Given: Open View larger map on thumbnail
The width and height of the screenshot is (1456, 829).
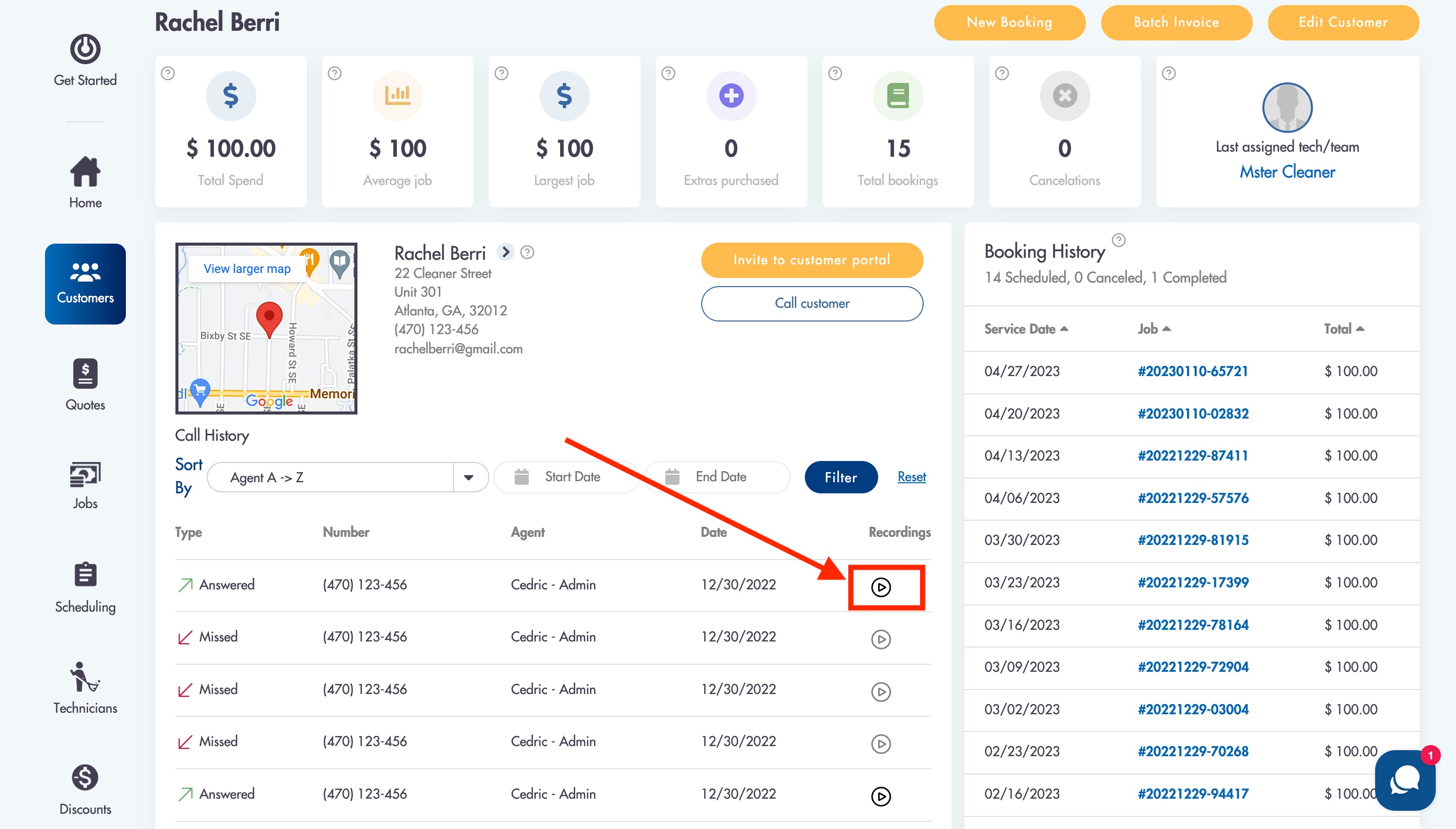Looking at the screenshot, I should click(x=247, y=269).
